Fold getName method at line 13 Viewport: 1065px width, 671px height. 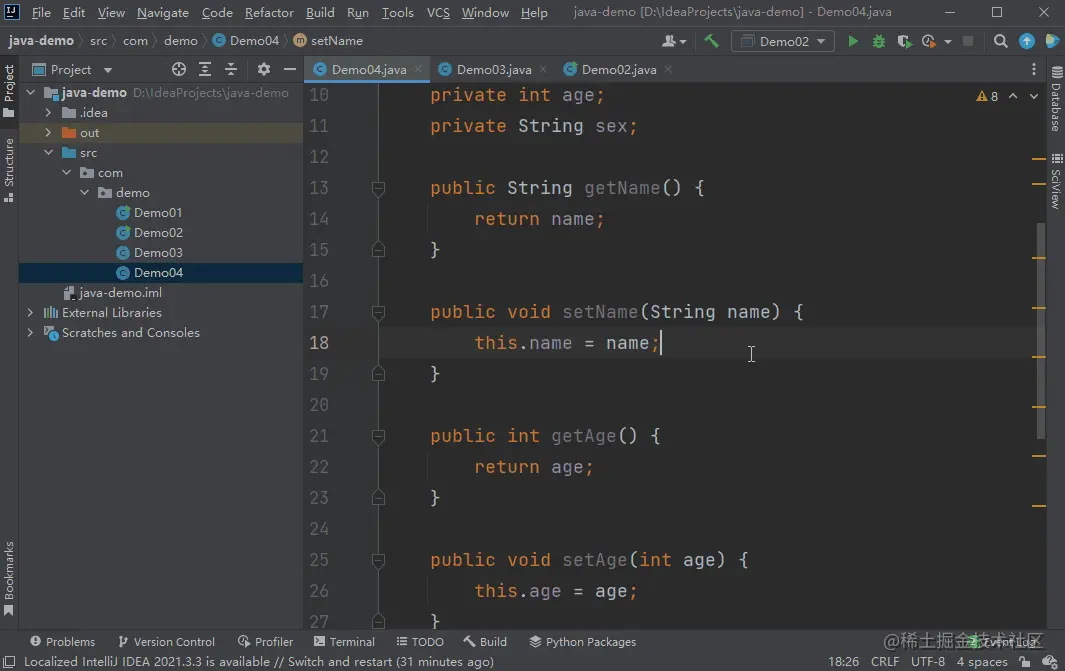(x=378, y=188)
